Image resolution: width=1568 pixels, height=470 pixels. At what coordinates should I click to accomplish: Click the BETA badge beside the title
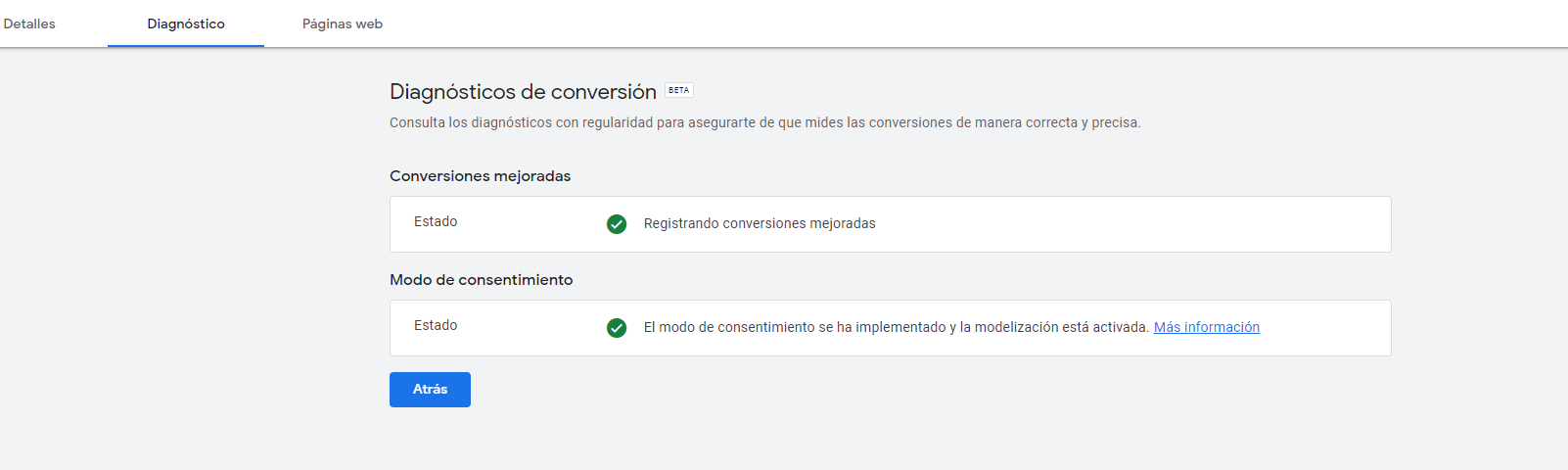[x=679, y=90]
